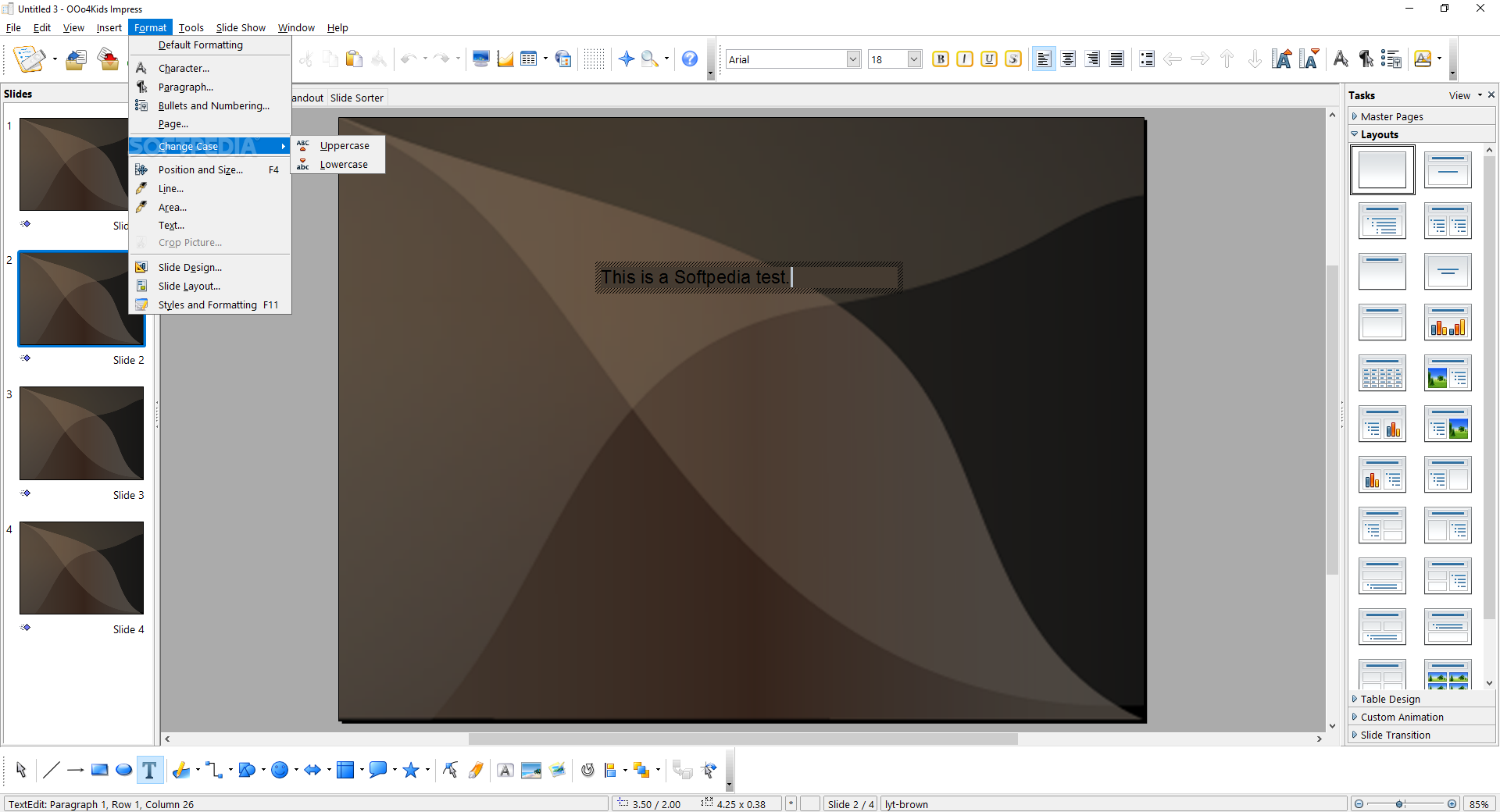Choose the Line drawing tool
This screenshot has height=812, width=1500.
[x=51, y=770]
